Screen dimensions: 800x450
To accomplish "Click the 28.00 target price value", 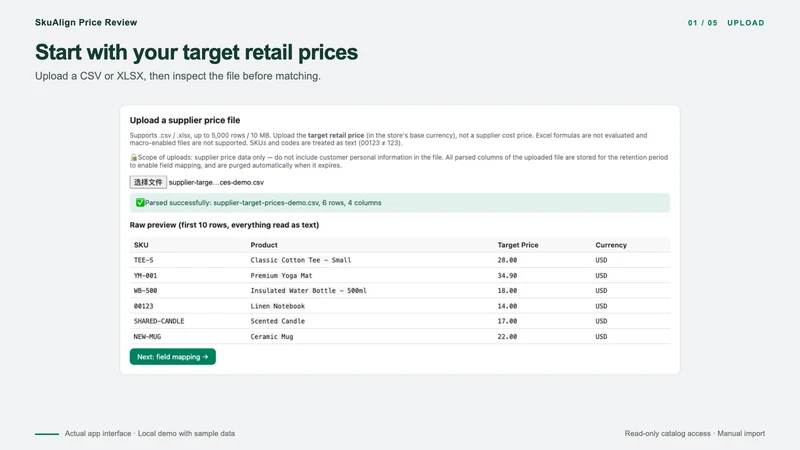I will pos(507,260).
